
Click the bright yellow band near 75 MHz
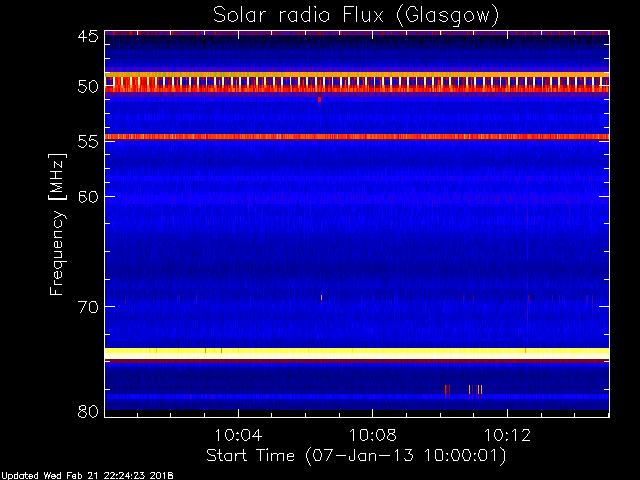[356, 352]
